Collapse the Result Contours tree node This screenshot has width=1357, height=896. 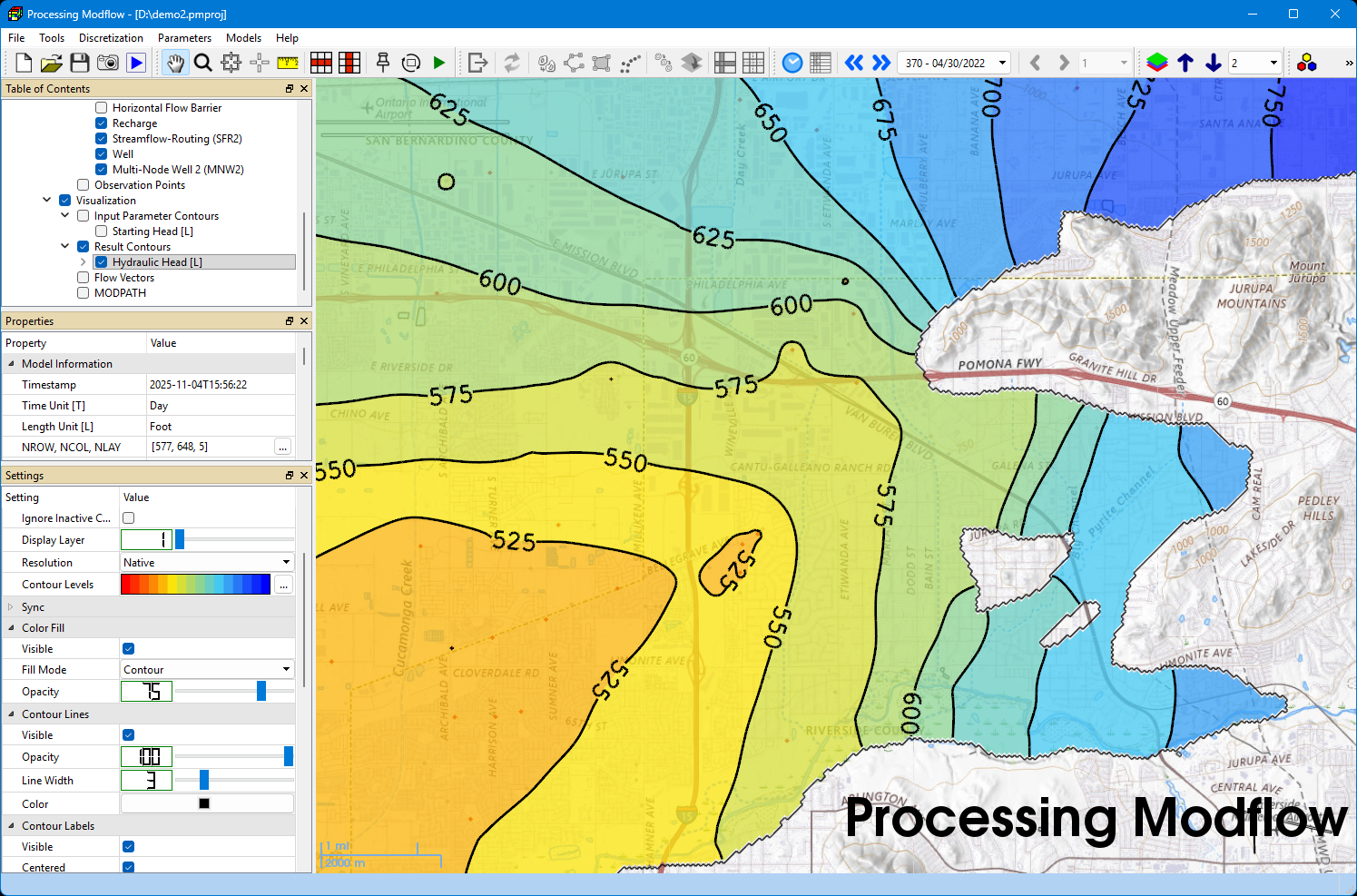(x=65, y=247)
